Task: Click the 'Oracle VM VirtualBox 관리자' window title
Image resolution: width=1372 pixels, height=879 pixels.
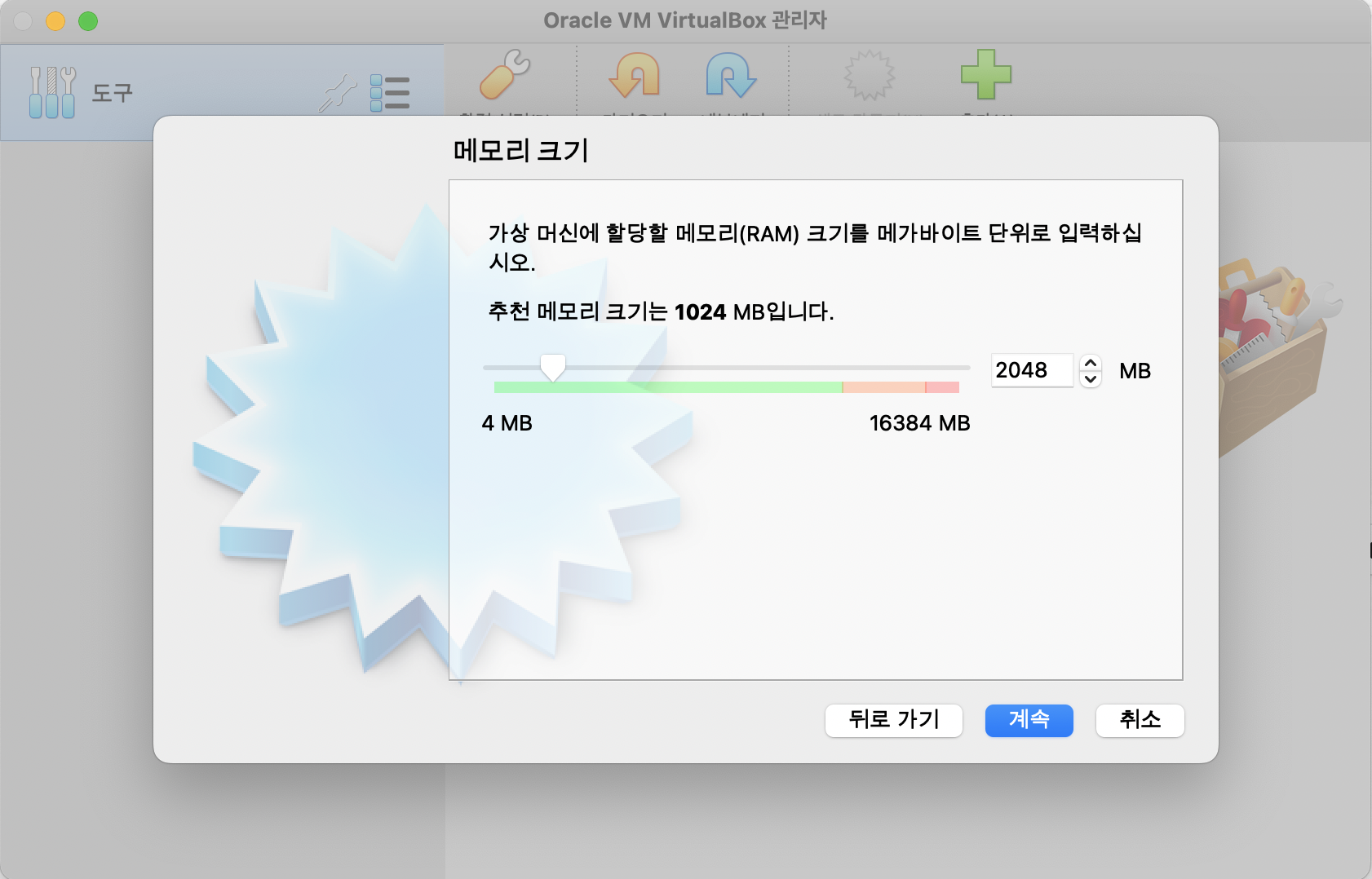Action: click(x=685, y=20)
